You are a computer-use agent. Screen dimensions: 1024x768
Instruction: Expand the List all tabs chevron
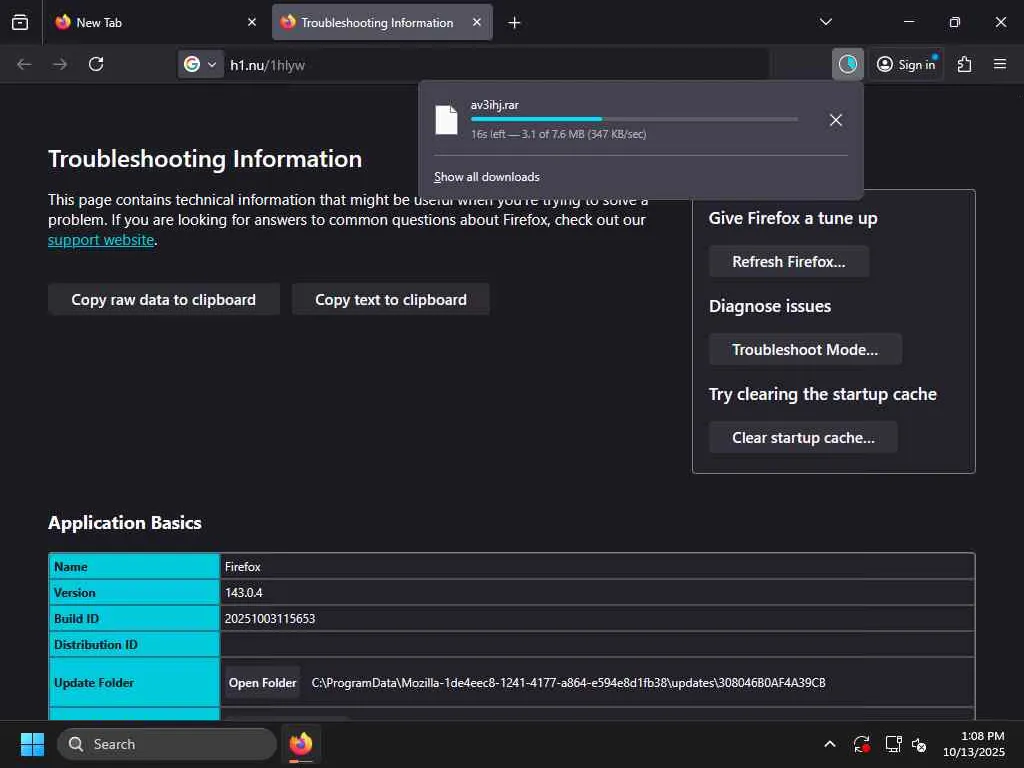coord(825,22)
